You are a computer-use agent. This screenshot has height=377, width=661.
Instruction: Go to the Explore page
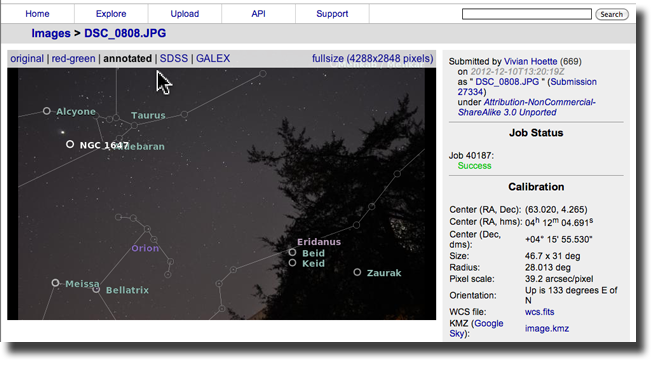pos(111,14)
